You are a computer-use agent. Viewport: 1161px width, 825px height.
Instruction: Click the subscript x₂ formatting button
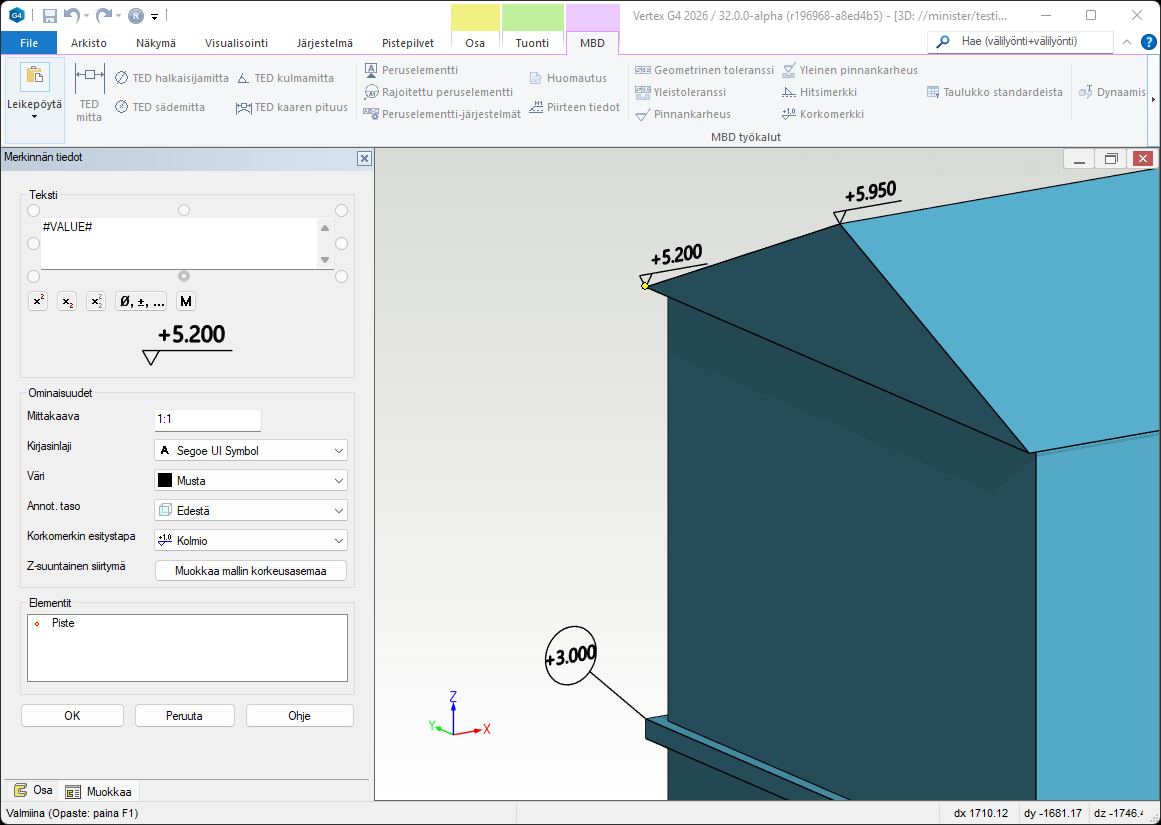[67, 301]
